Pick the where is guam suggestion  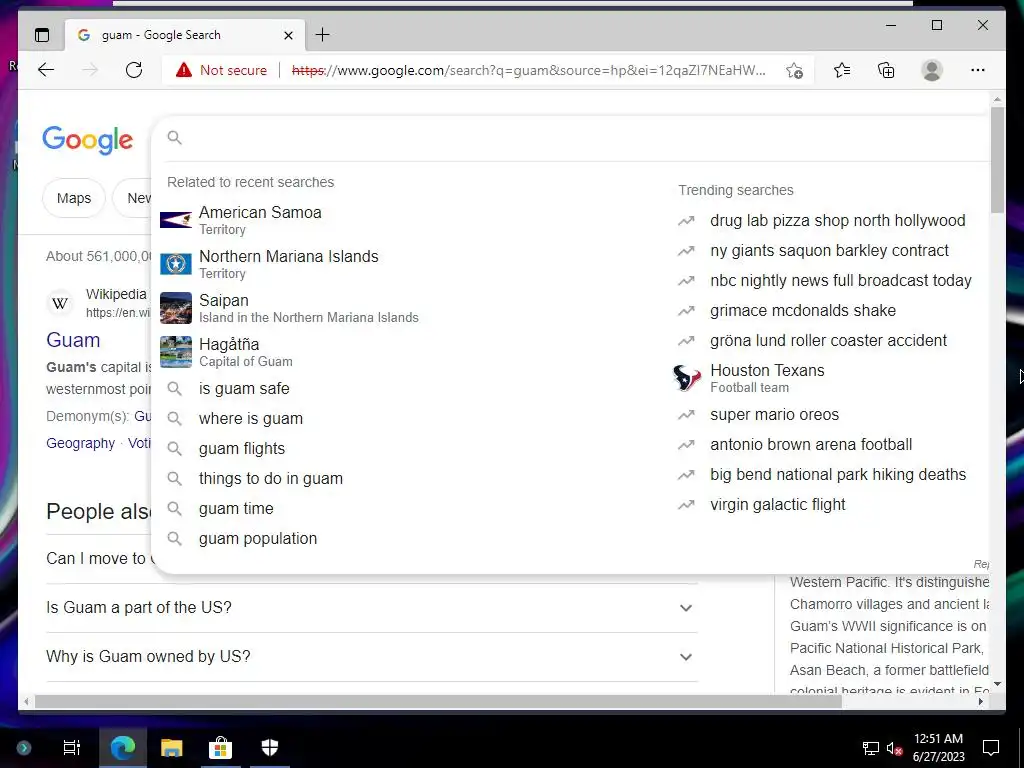[251, 419]
